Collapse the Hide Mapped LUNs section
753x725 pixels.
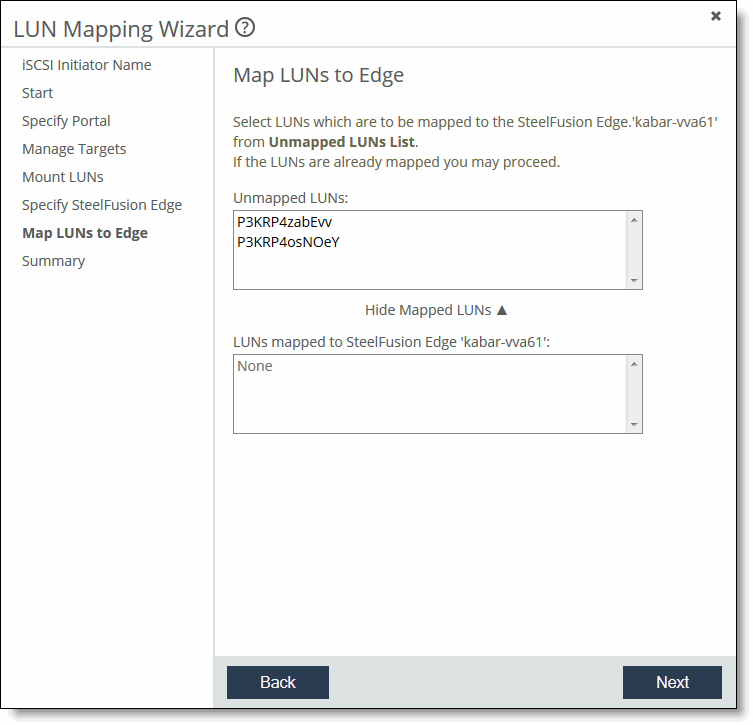pyautogui.click(x=437, y=310)
